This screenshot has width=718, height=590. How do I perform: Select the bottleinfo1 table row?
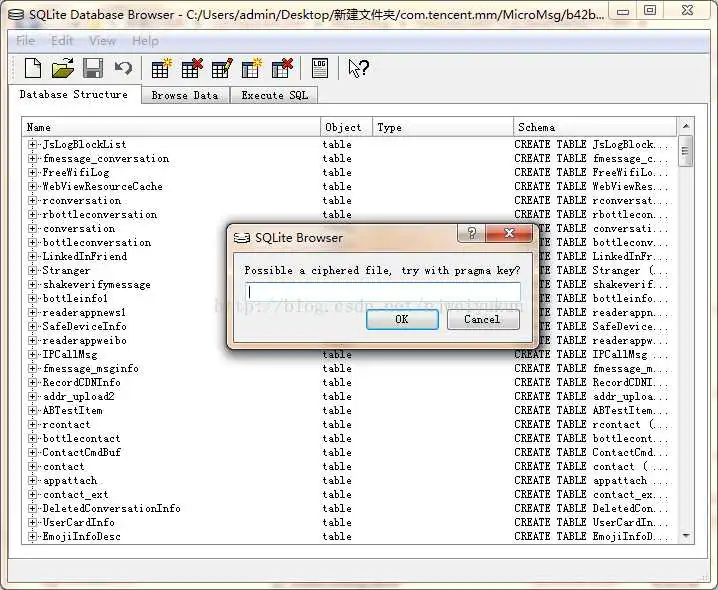[x=75, y=299]
